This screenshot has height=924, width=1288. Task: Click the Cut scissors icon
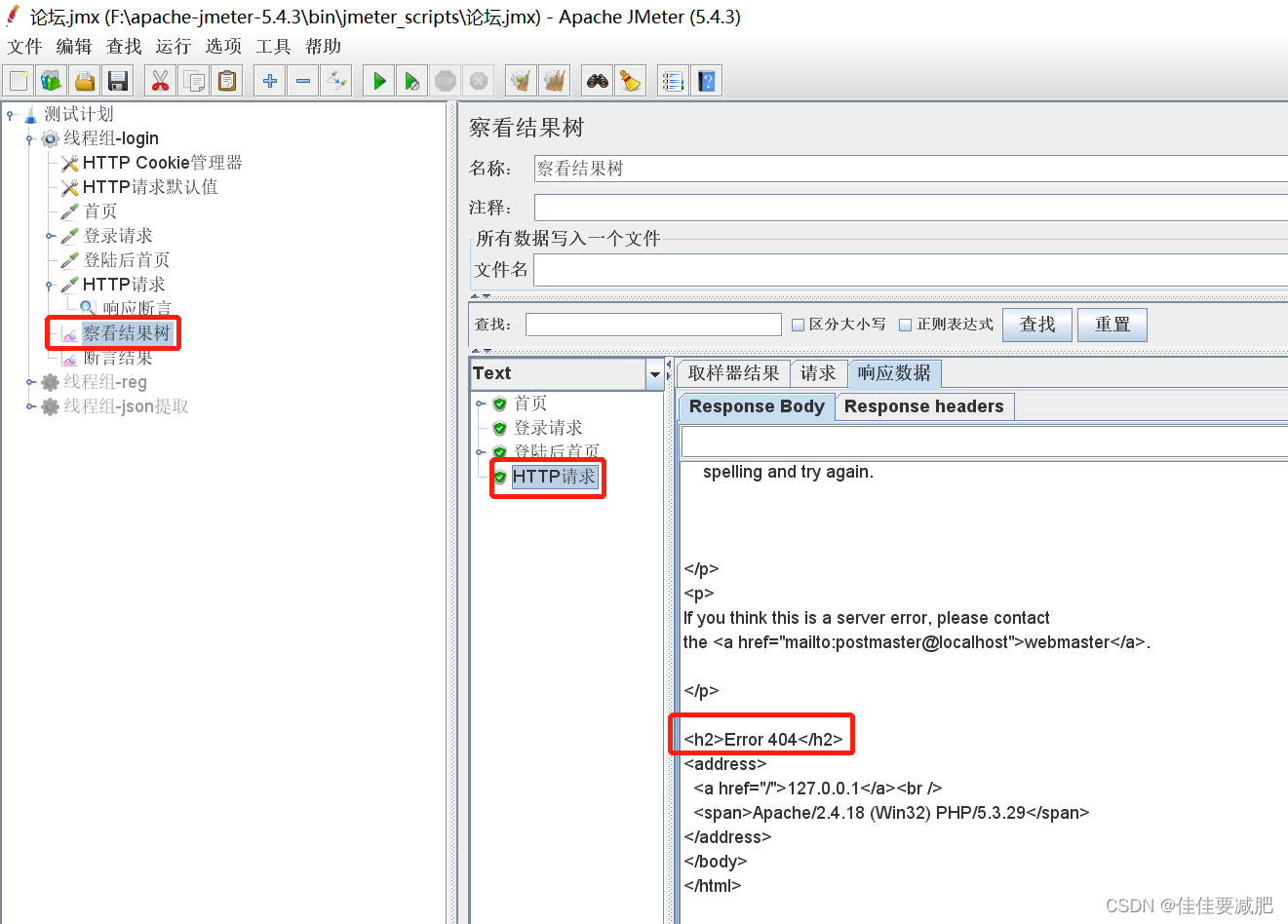(x=161, y=81)
